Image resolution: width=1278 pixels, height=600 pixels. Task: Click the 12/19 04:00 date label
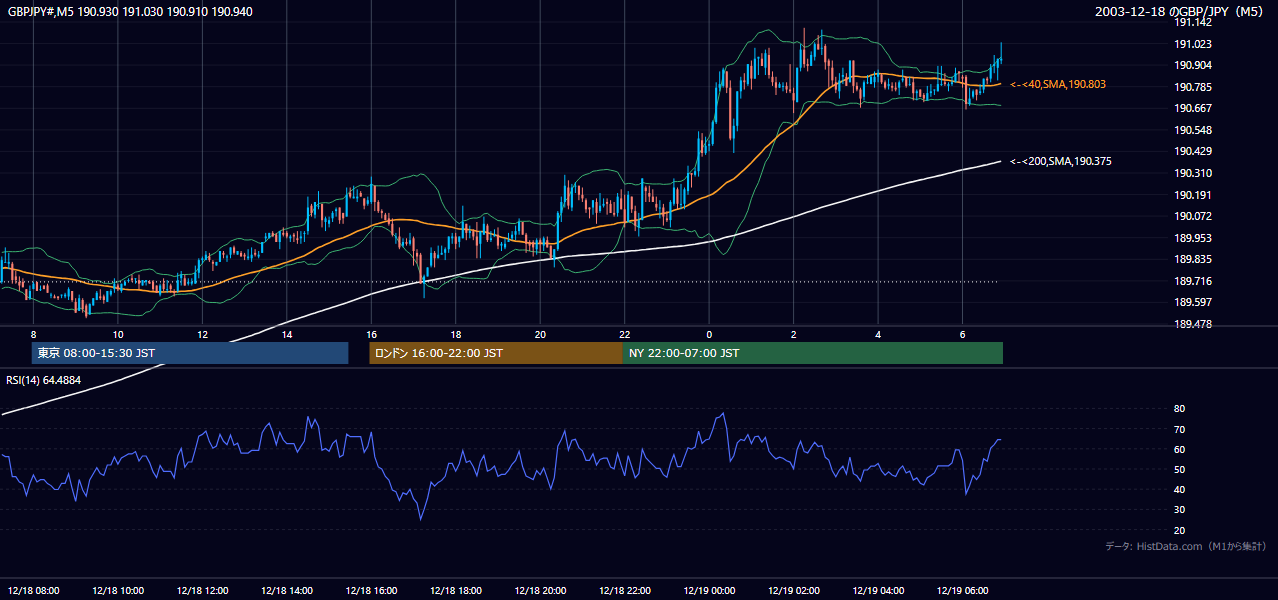[878, 590]
